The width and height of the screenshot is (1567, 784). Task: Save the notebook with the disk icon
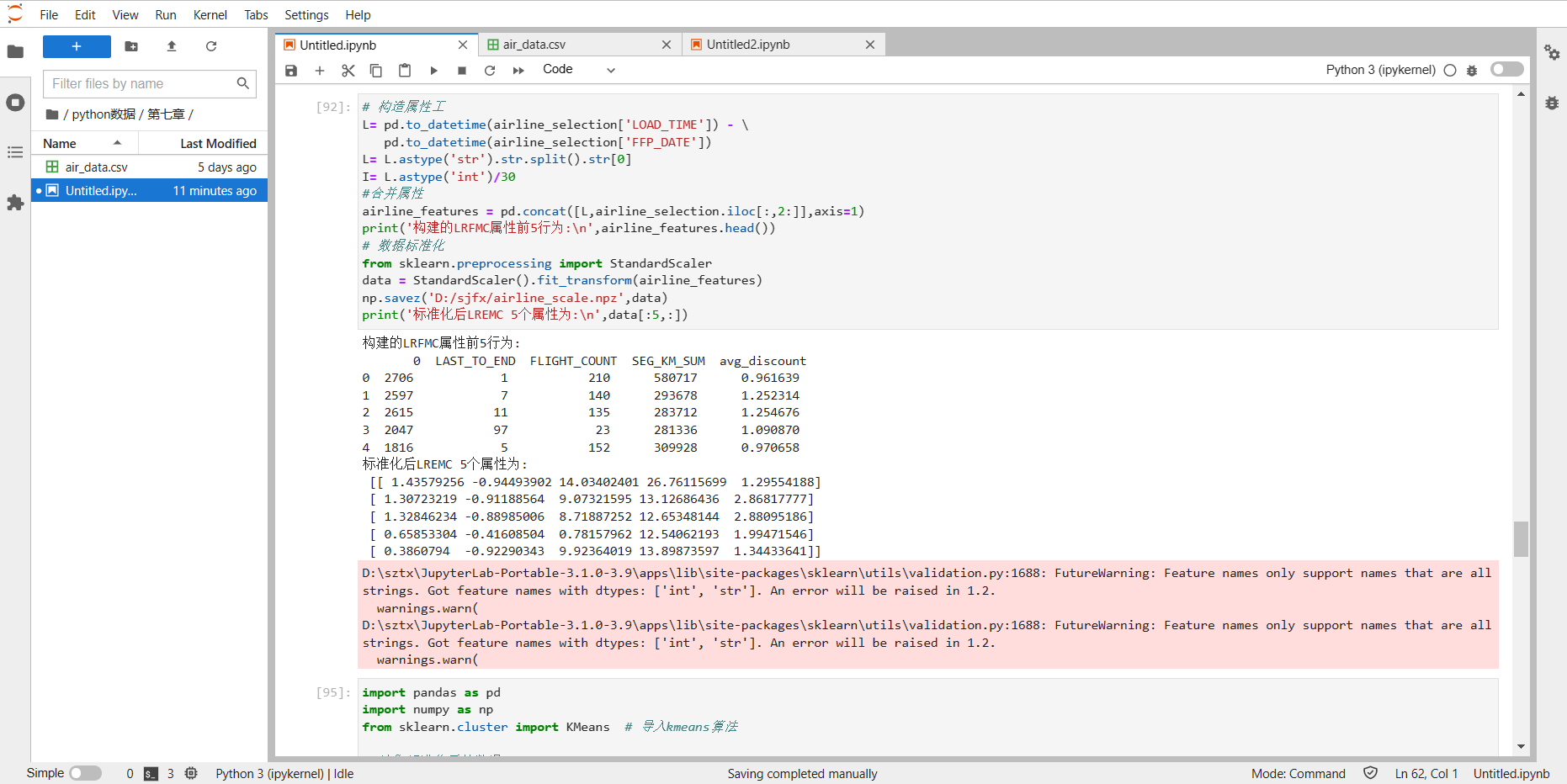(x=291, y=71)
